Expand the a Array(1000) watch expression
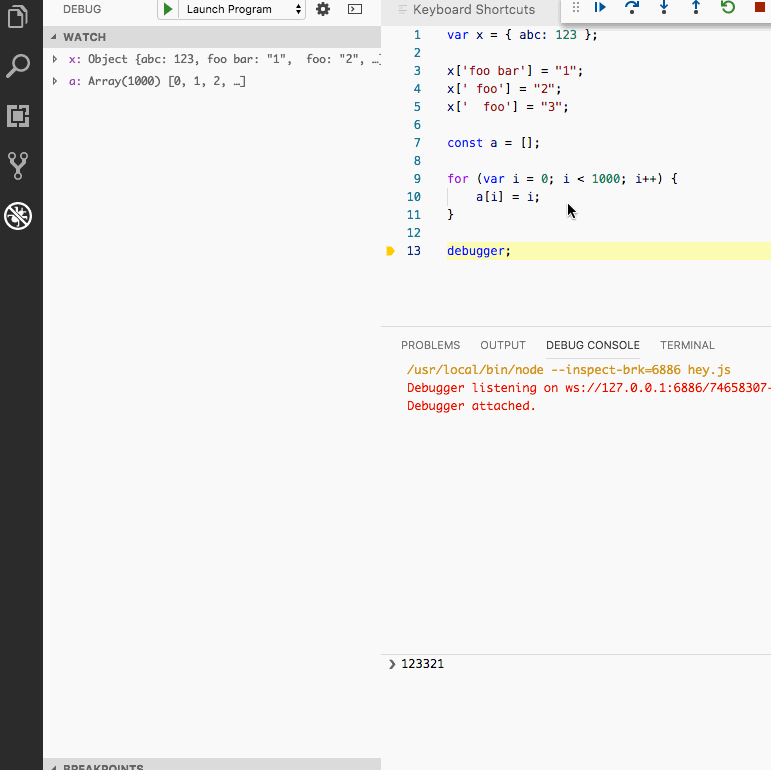 [x=55, y=81]
